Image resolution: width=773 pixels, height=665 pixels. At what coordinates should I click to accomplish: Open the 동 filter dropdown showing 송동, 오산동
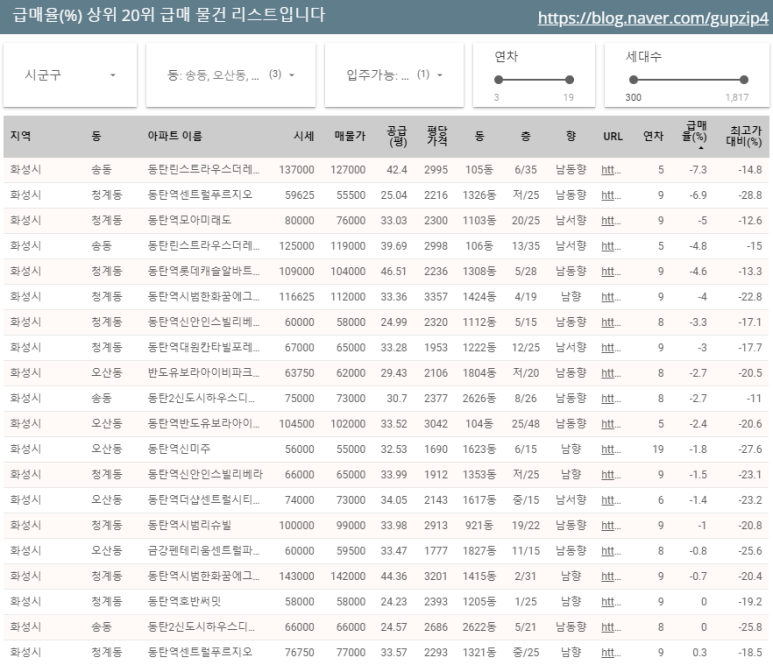point(231,75)
